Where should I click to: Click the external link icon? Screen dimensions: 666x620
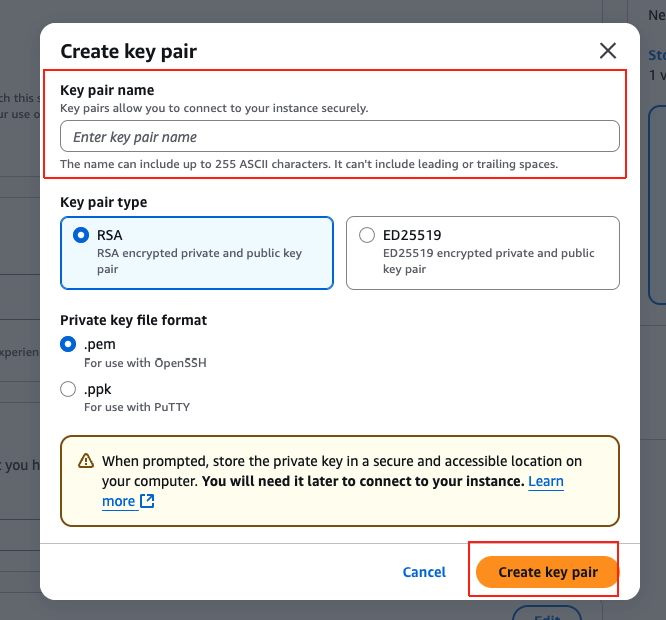(147, 501)
